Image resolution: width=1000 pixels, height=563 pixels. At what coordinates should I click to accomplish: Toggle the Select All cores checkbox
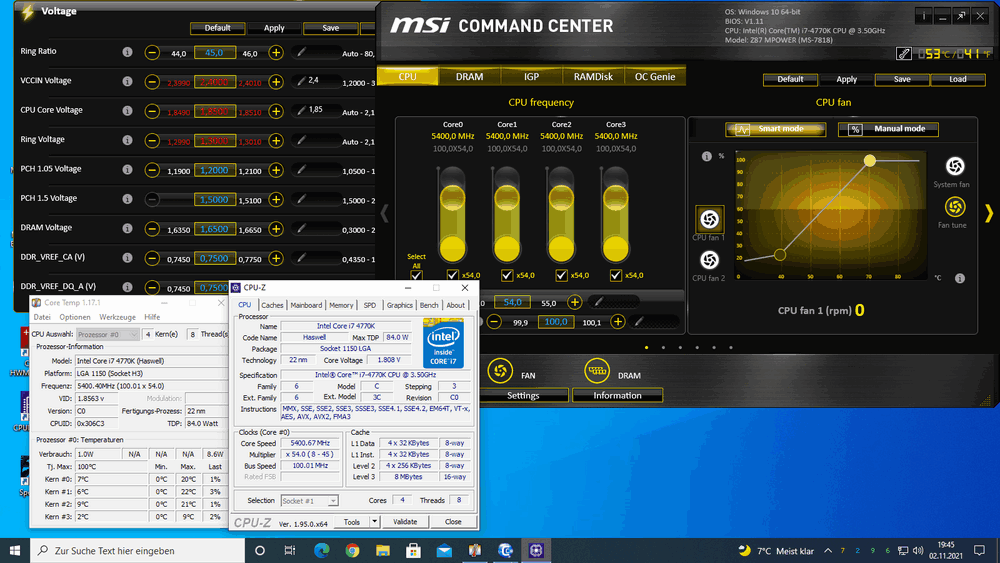pos(416,275)
